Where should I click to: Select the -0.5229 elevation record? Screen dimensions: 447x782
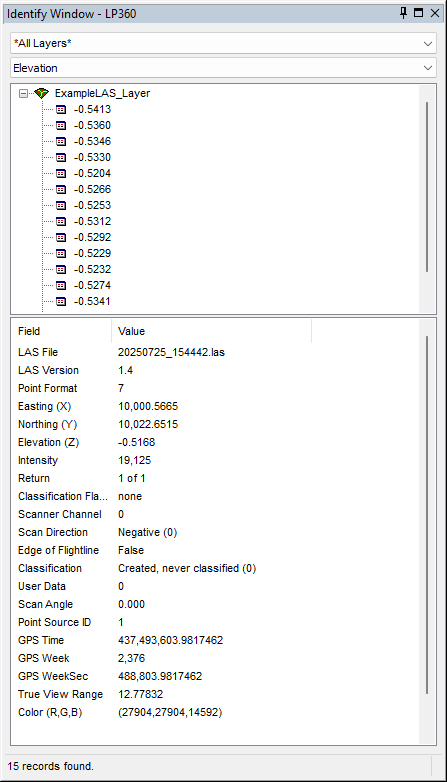pos(92,253)
